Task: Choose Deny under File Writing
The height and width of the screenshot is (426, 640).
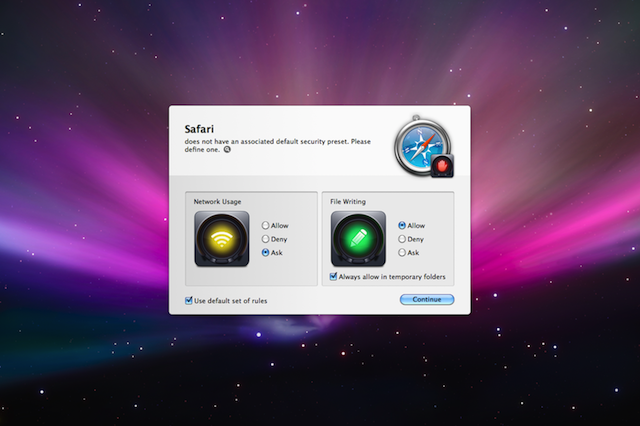Action: coord(402,239)
